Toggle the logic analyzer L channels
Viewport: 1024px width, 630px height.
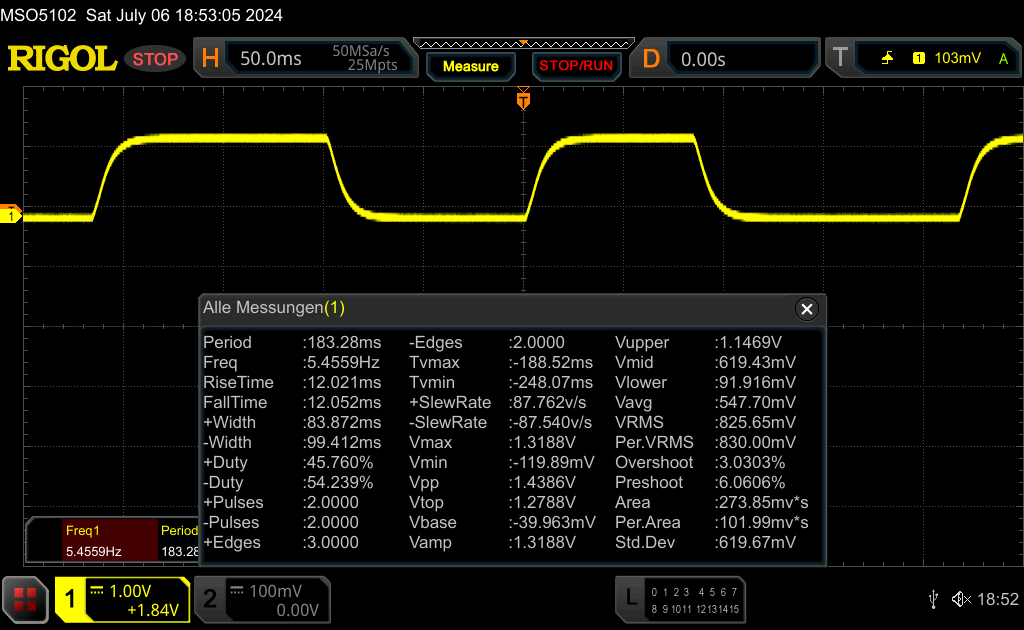coord(682,599)
